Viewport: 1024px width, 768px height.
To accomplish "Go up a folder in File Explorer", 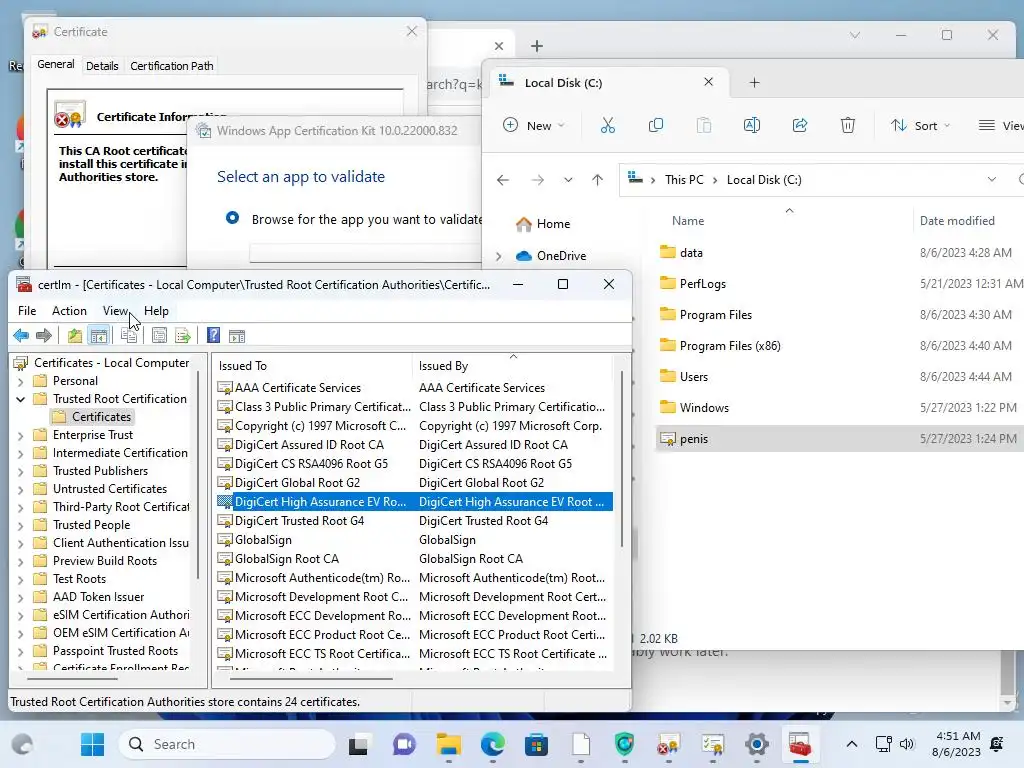I will point(598,180).
